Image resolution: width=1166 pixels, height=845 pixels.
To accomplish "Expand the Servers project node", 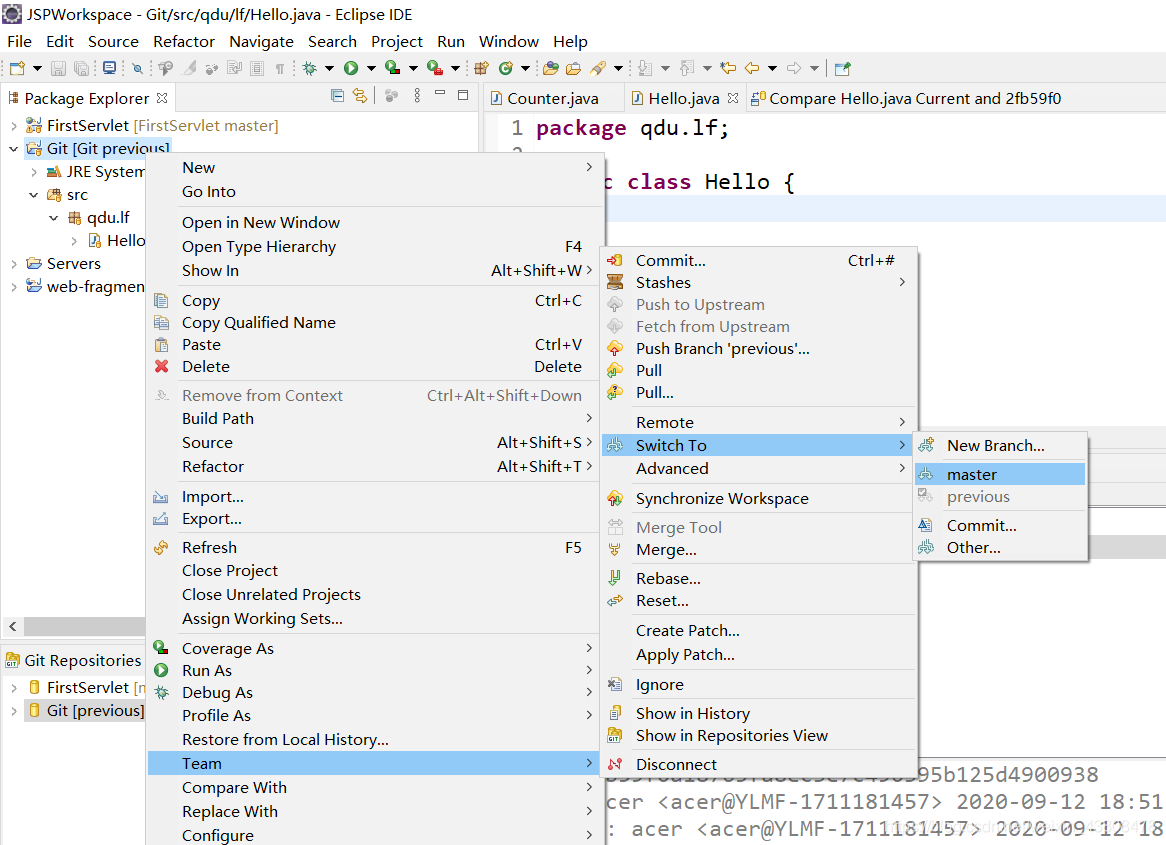I will point(14,264).
